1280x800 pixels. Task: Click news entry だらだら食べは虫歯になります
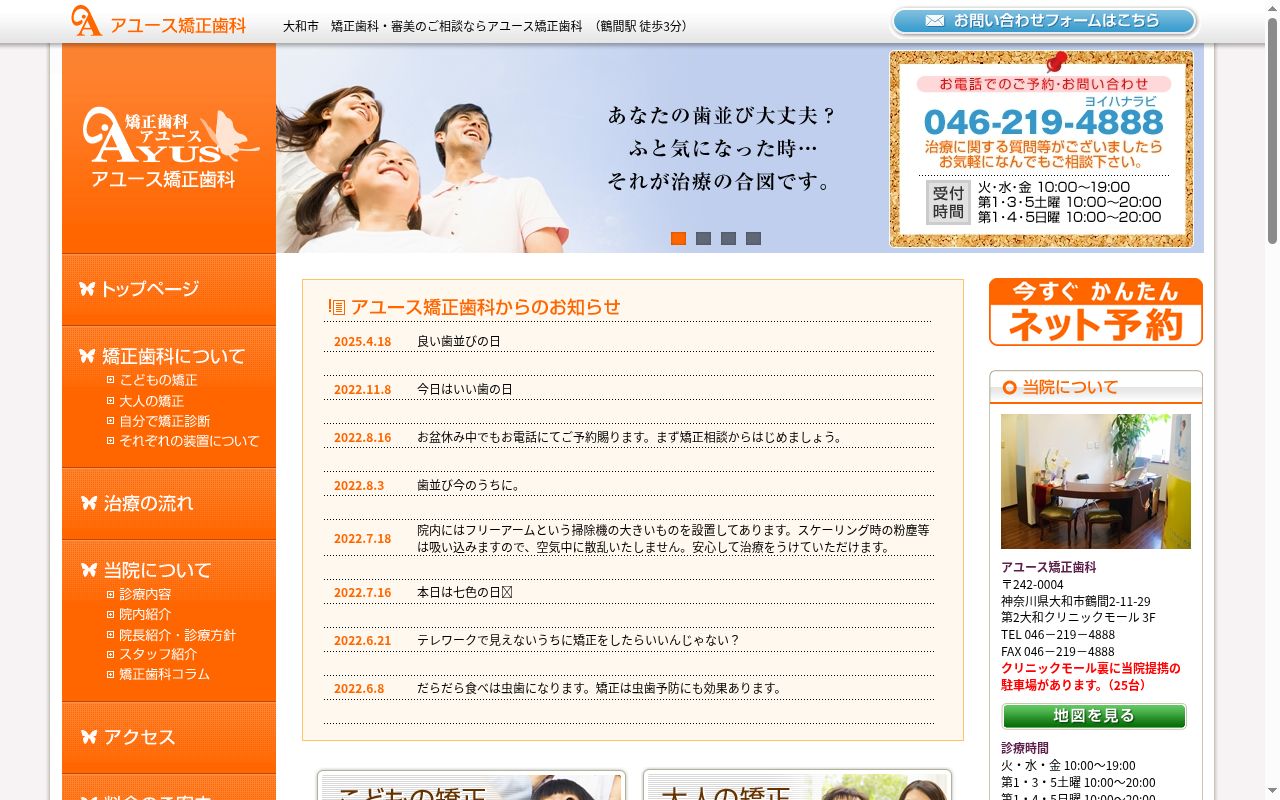600,688
